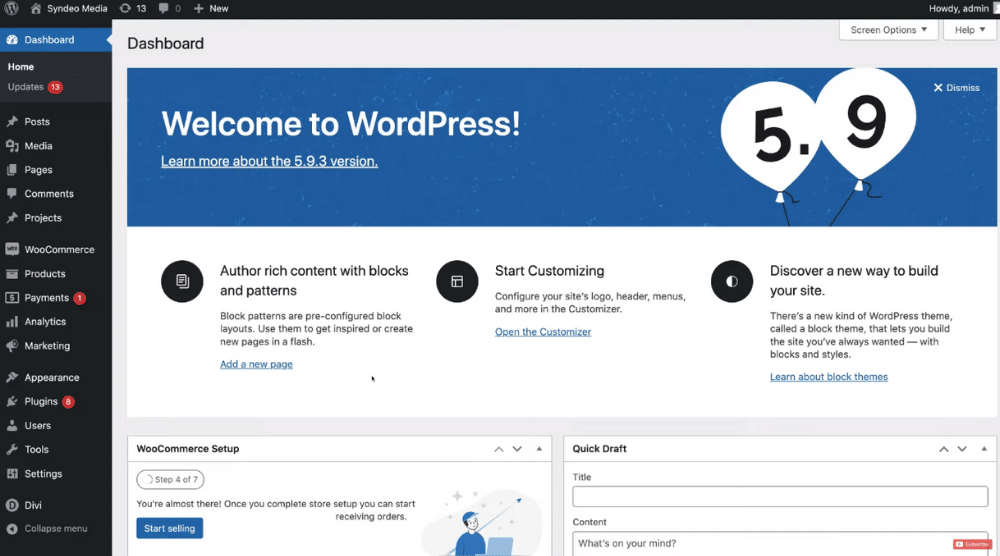Open the comments bubble icon in admin bar
This screenshot has height=556, width=1000.
pos(164,8)
